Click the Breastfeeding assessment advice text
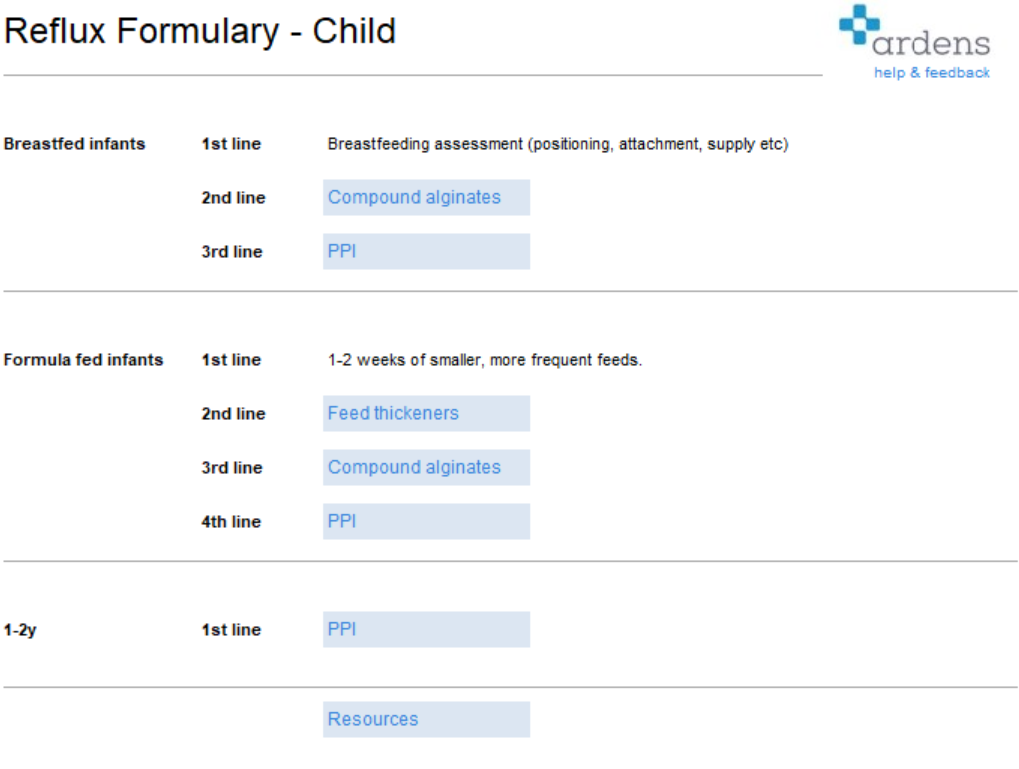1019x769 pixels. 558,144
